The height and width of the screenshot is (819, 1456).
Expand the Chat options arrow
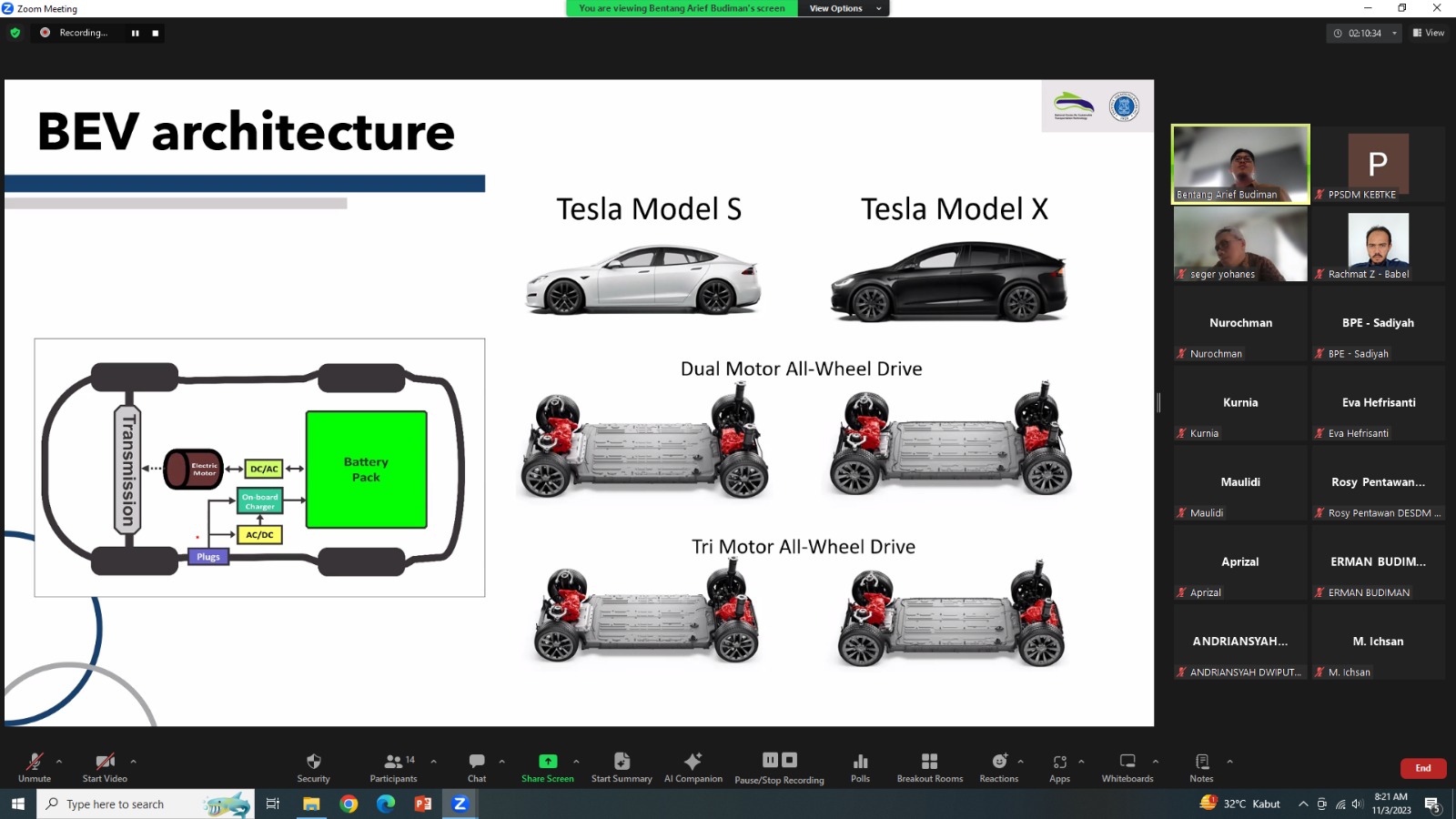click(x=501, y=761)
